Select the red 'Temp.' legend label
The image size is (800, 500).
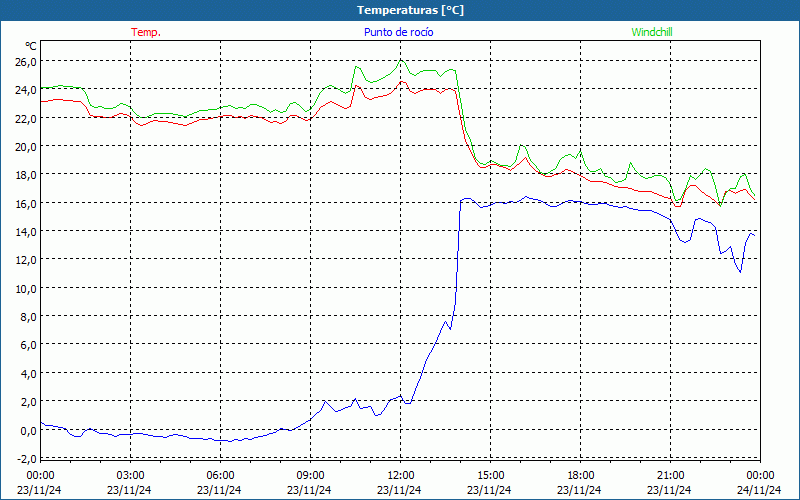146,32
